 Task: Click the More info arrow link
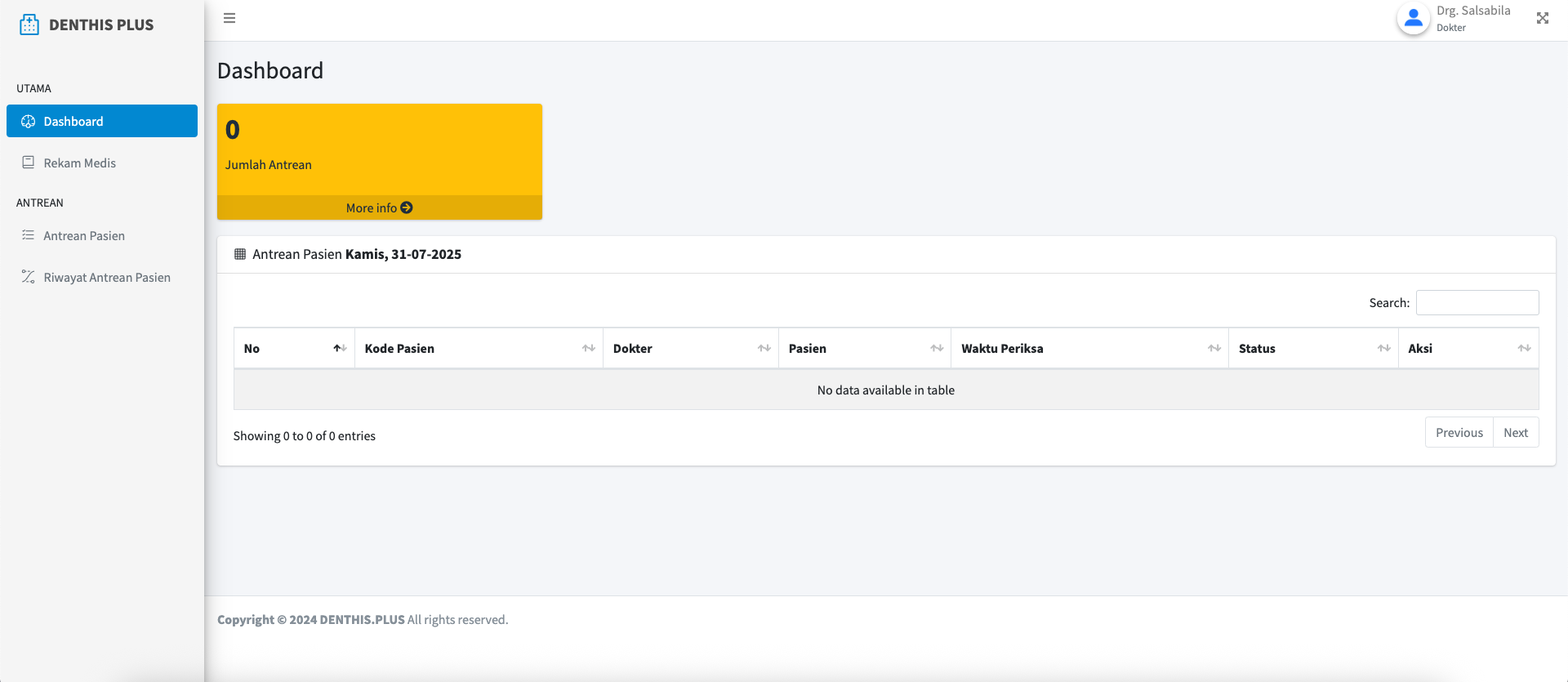coord(379,207)
